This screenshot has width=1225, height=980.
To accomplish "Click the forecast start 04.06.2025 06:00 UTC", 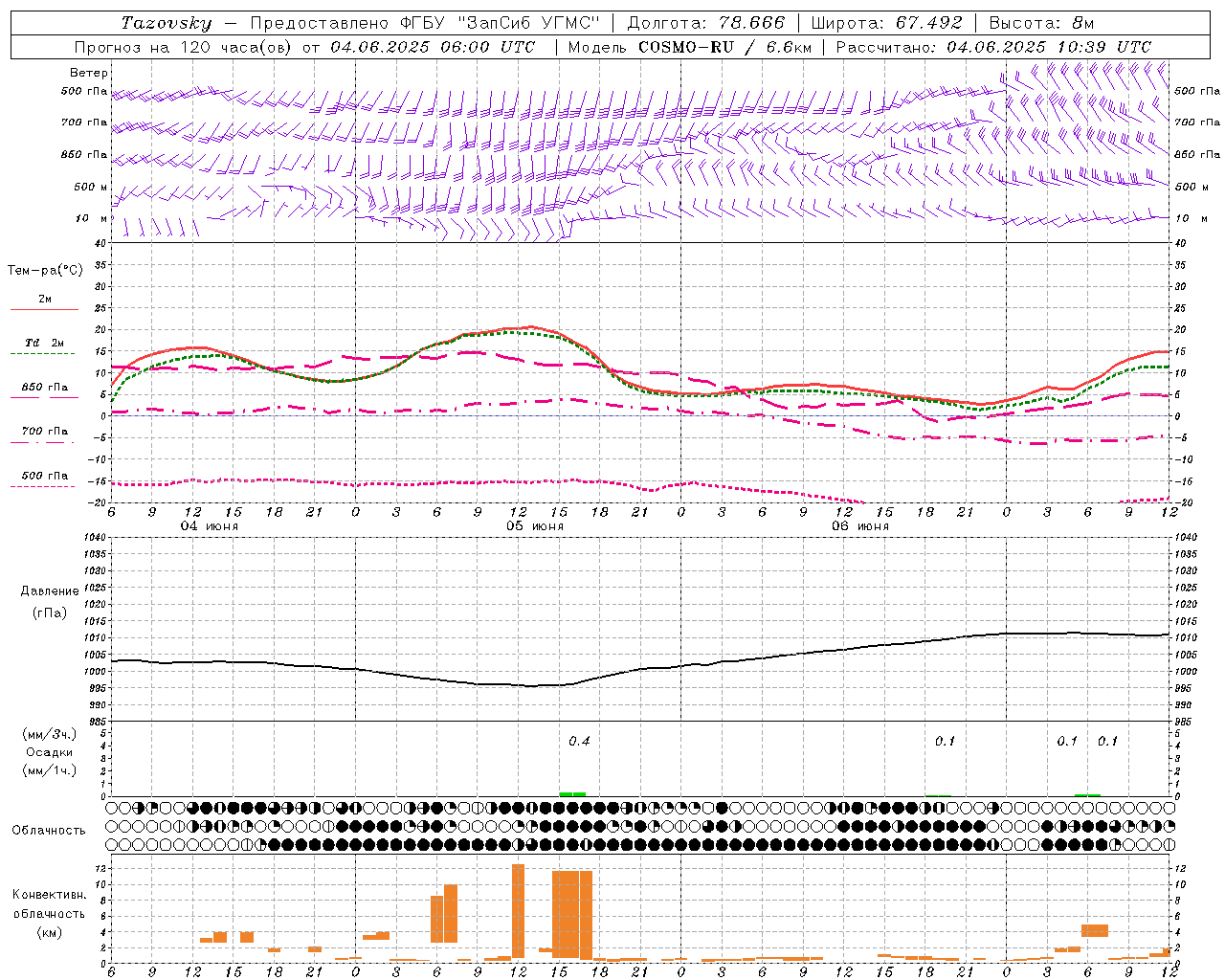I will 434,47.
